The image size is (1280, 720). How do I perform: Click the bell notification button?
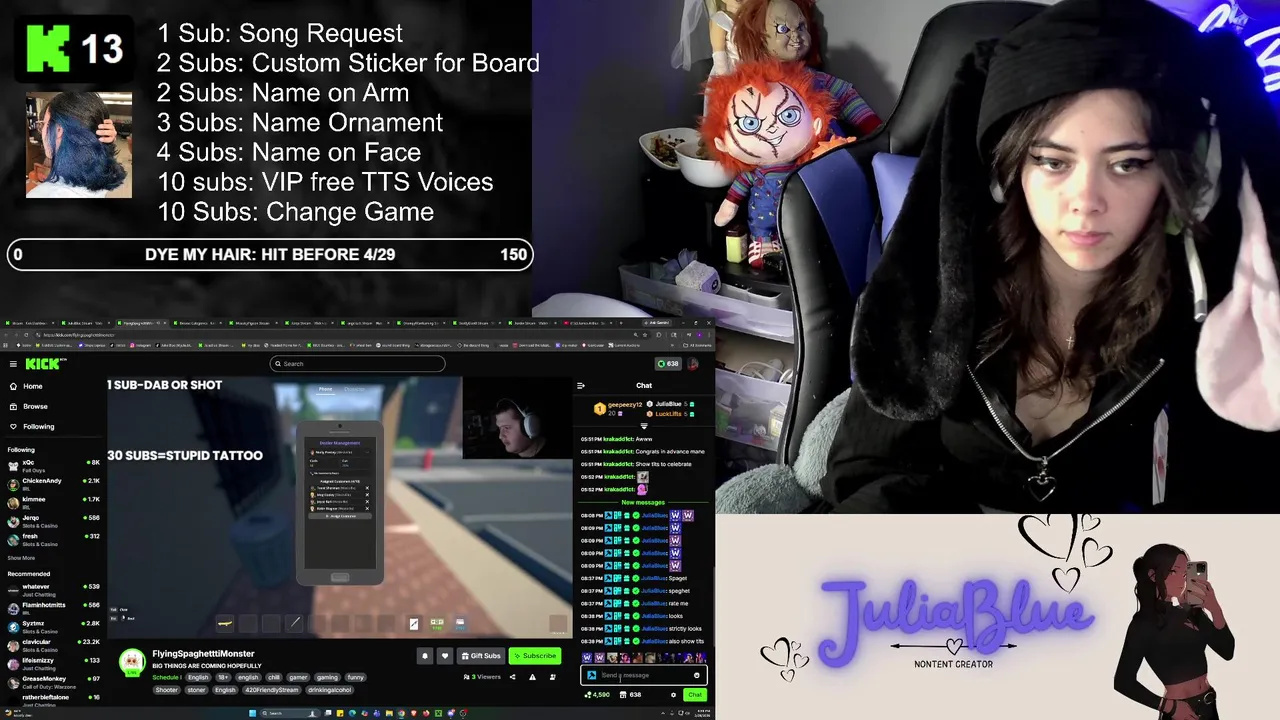[425, 656]
